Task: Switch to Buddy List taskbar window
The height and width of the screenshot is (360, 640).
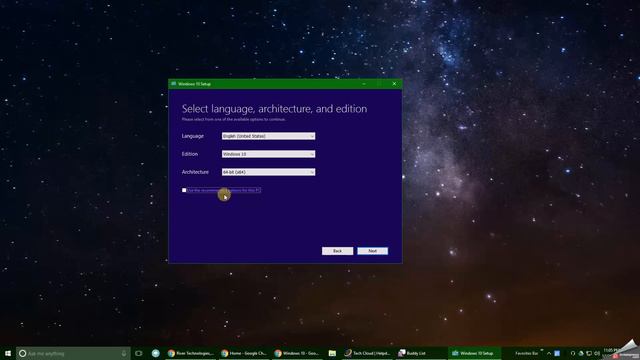Action: tap(420, 353)
